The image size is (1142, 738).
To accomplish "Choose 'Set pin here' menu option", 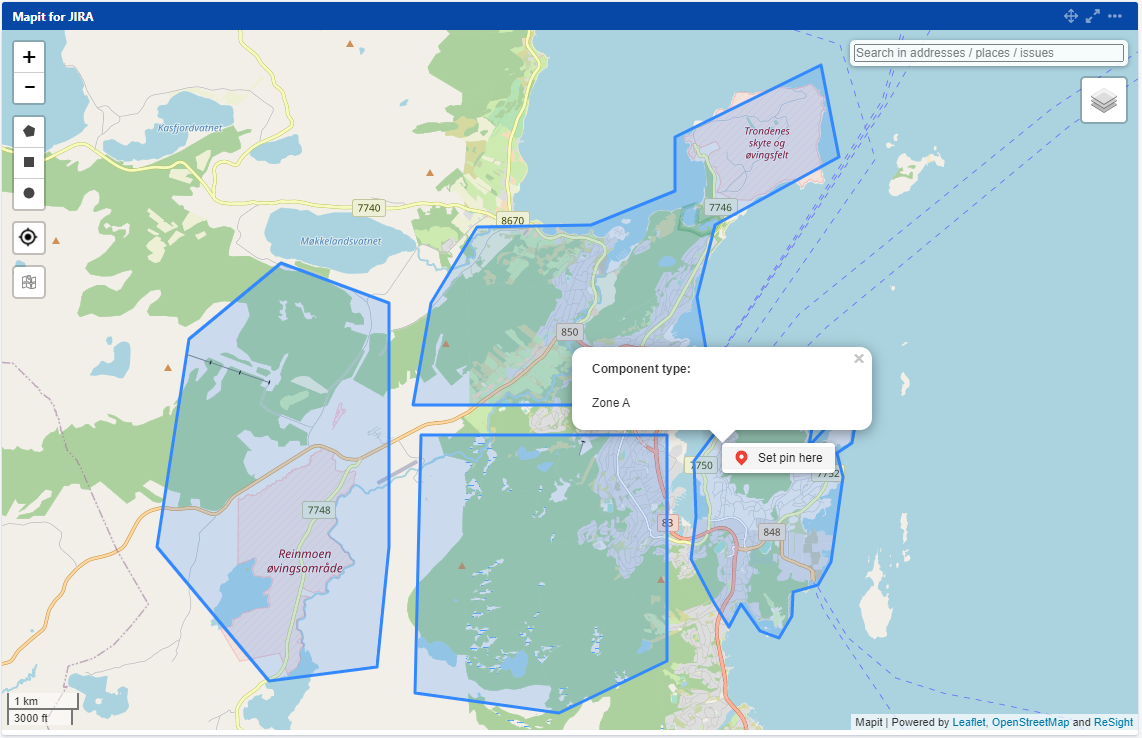I will point(778,458).
